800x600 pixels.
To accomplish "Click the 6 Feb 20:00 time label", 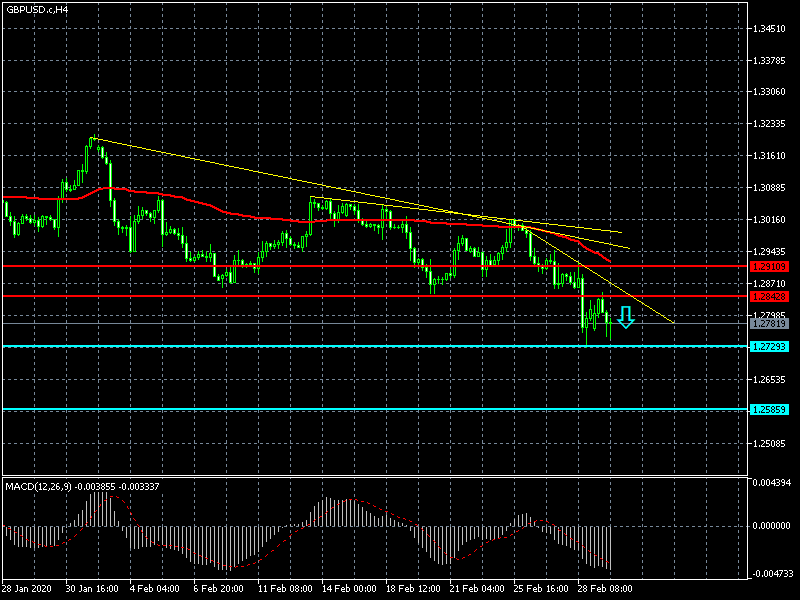I will click(x=218, y=588).
